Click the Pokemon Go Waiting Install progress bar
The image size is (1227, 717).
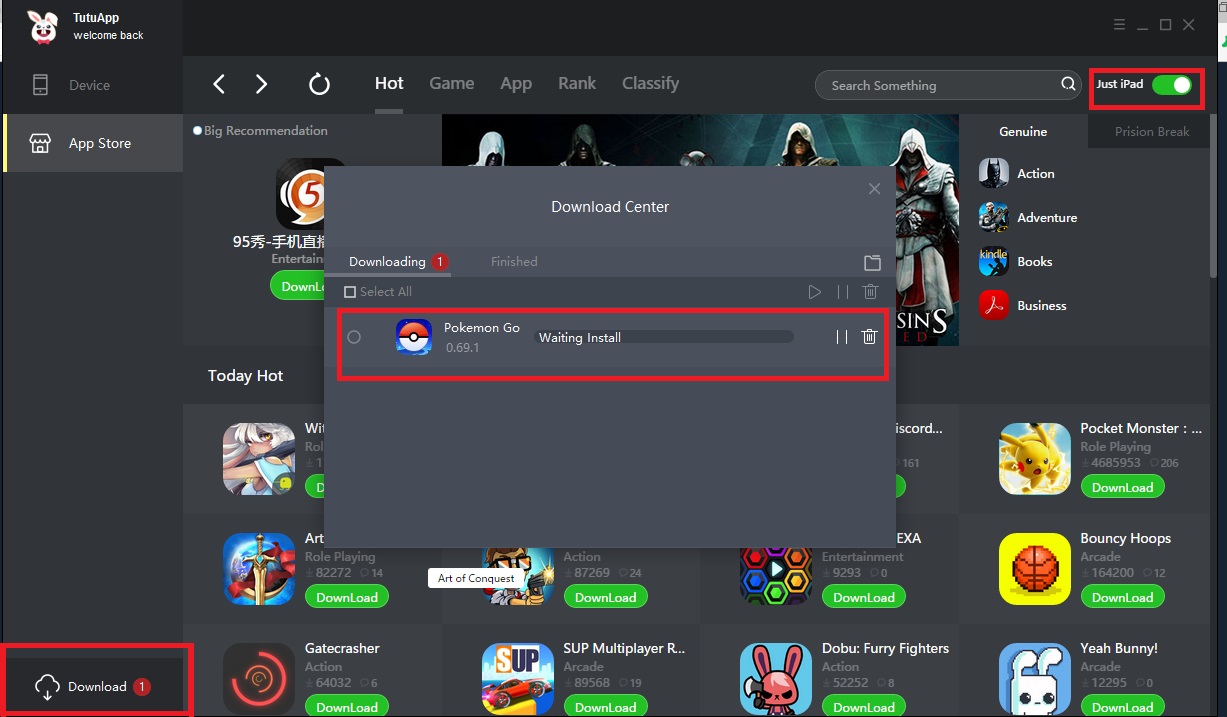point(662,337)
